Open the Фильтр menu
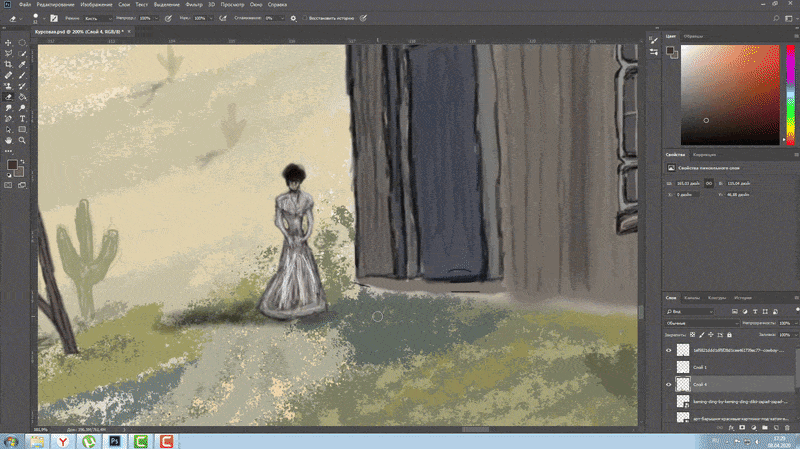 pyautogui.click(x=194, y=5)
